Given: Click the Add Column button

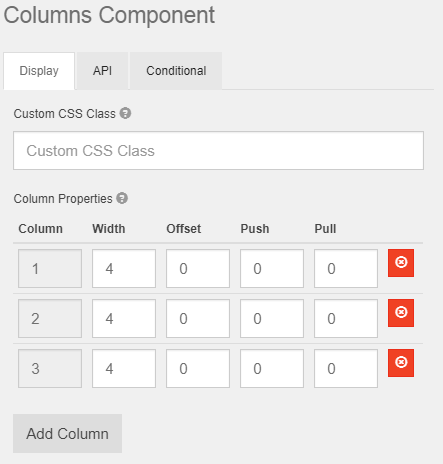Looking at the screenshot, I should click(67, 433).
